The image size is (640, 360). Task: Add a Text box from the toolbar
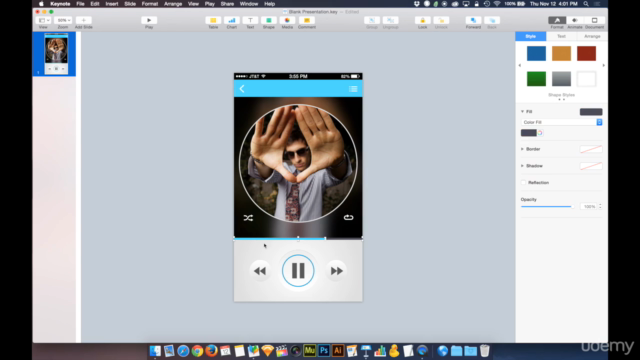click(250, 20)
